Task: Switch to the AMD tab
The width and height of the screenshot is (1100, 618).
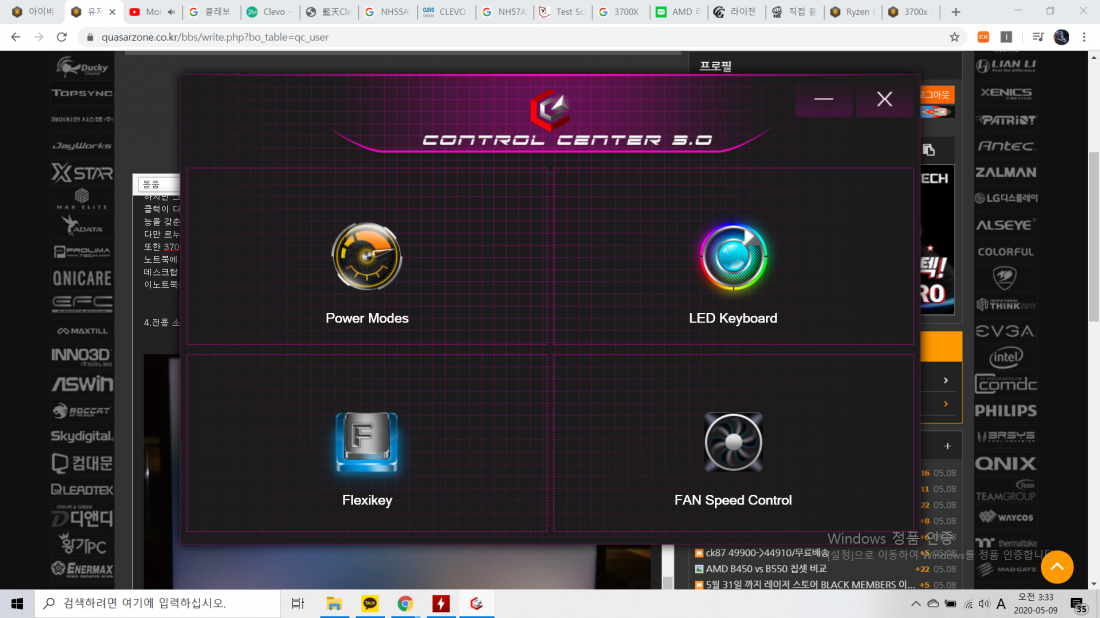Action: click(679, 12)
